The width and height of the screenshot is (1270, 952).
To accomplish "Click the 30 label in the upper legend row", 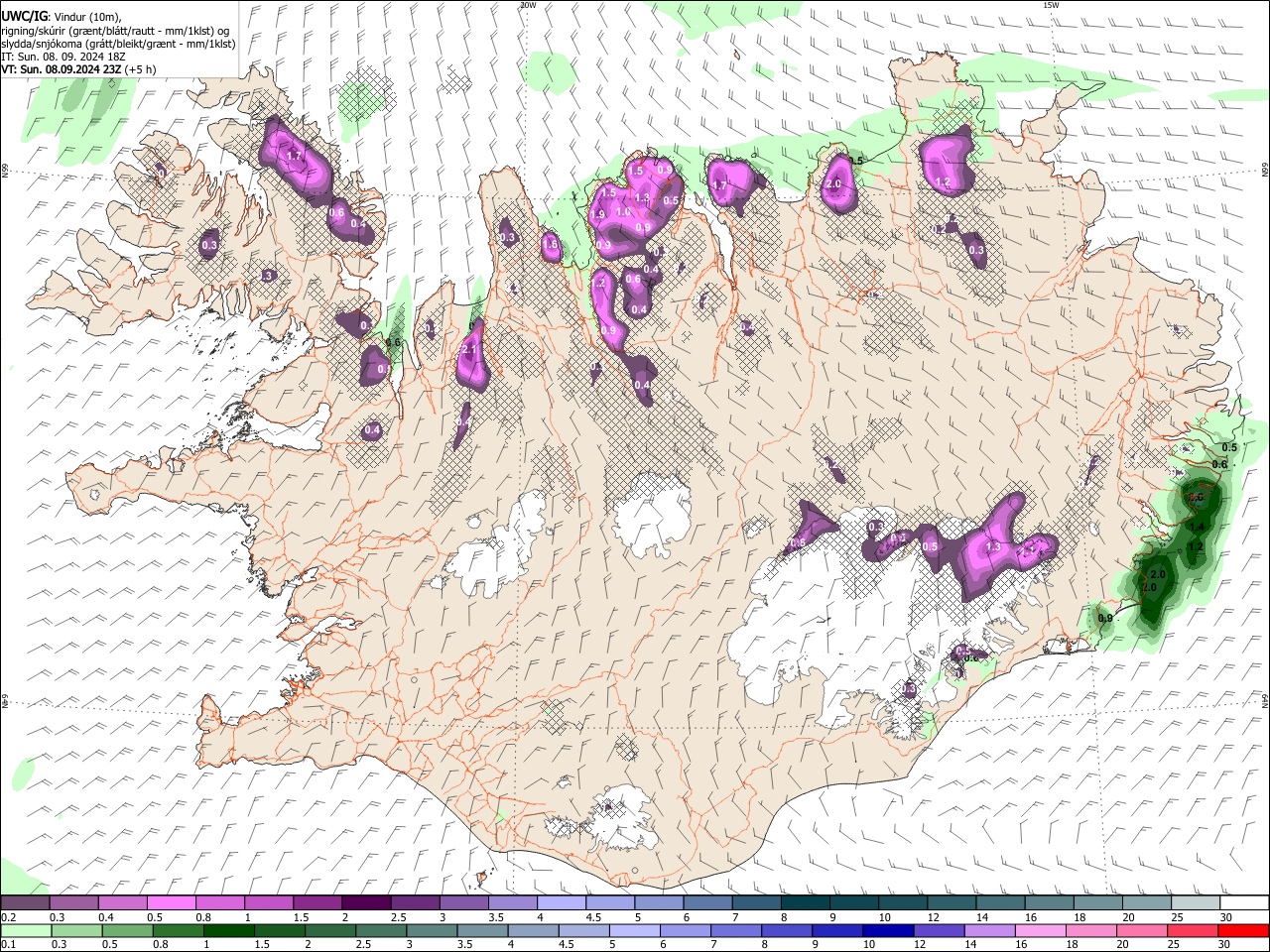I will tap(1226, 918).
